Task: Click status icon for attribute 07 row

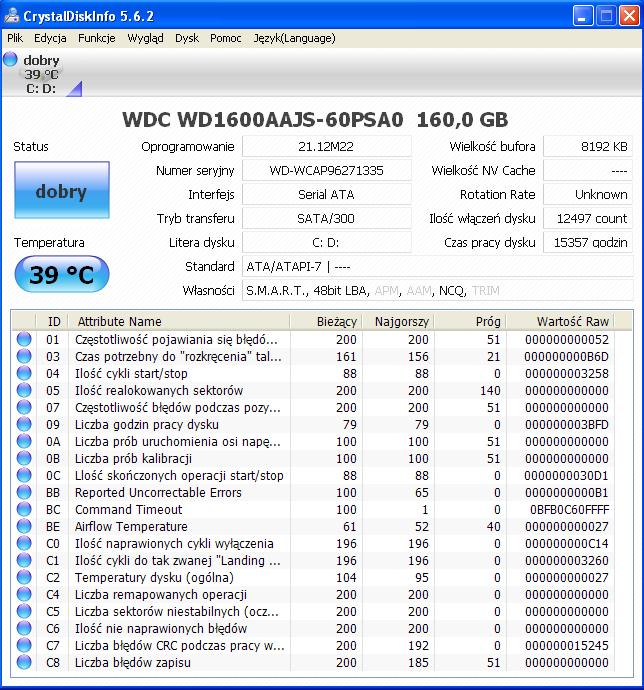Action: 24,407
